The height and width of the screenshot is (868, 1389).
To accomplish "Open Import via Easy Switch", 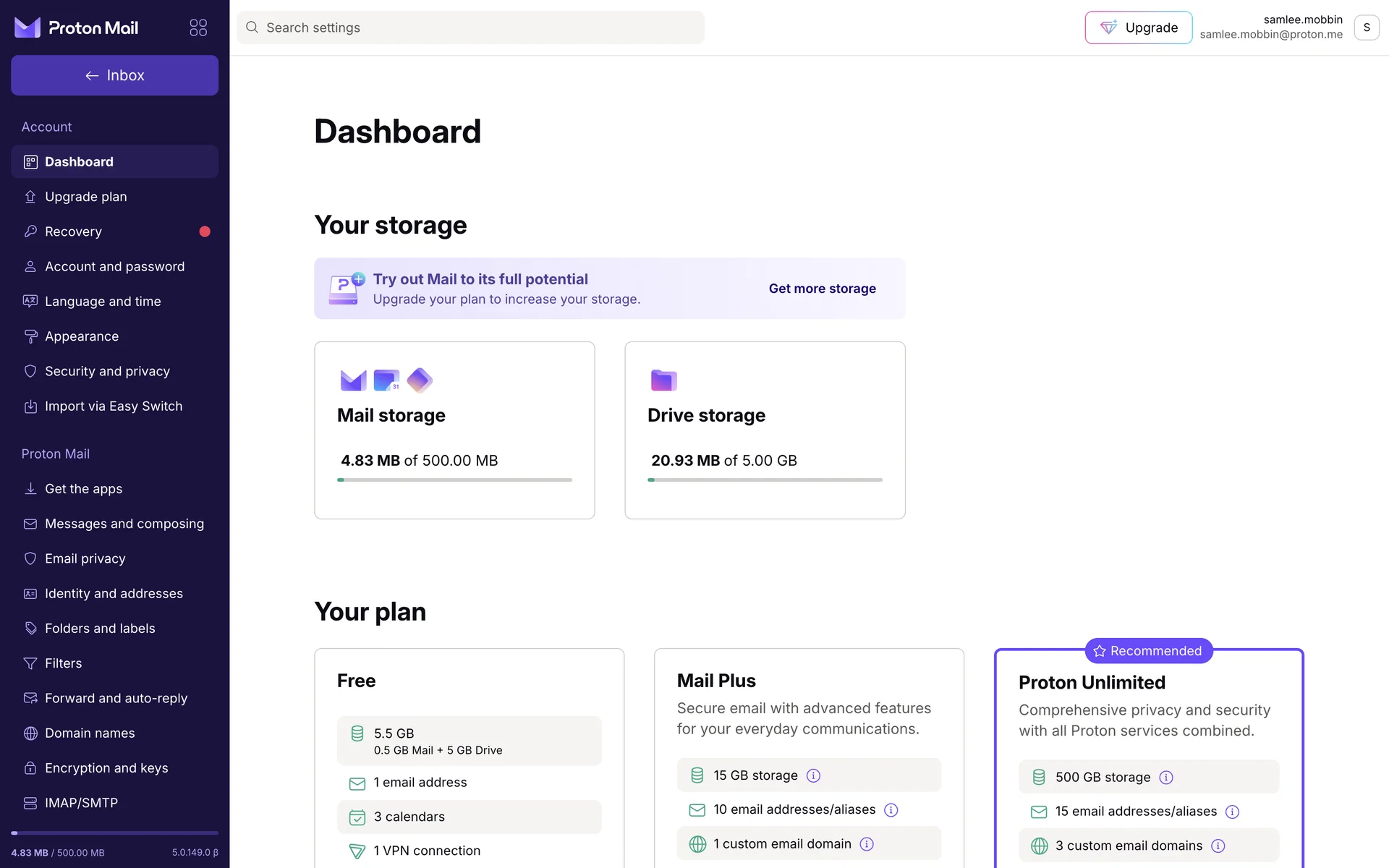I will click(114, 407).
